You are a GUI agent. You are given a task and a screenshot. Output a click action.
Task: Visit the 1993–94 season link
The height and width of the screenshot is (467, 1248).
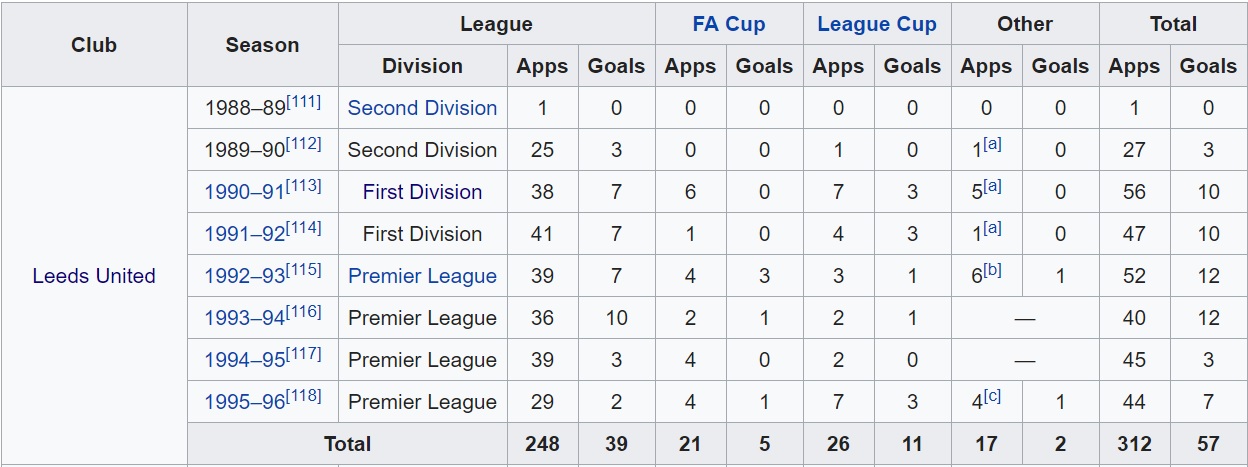coord(244,319)
